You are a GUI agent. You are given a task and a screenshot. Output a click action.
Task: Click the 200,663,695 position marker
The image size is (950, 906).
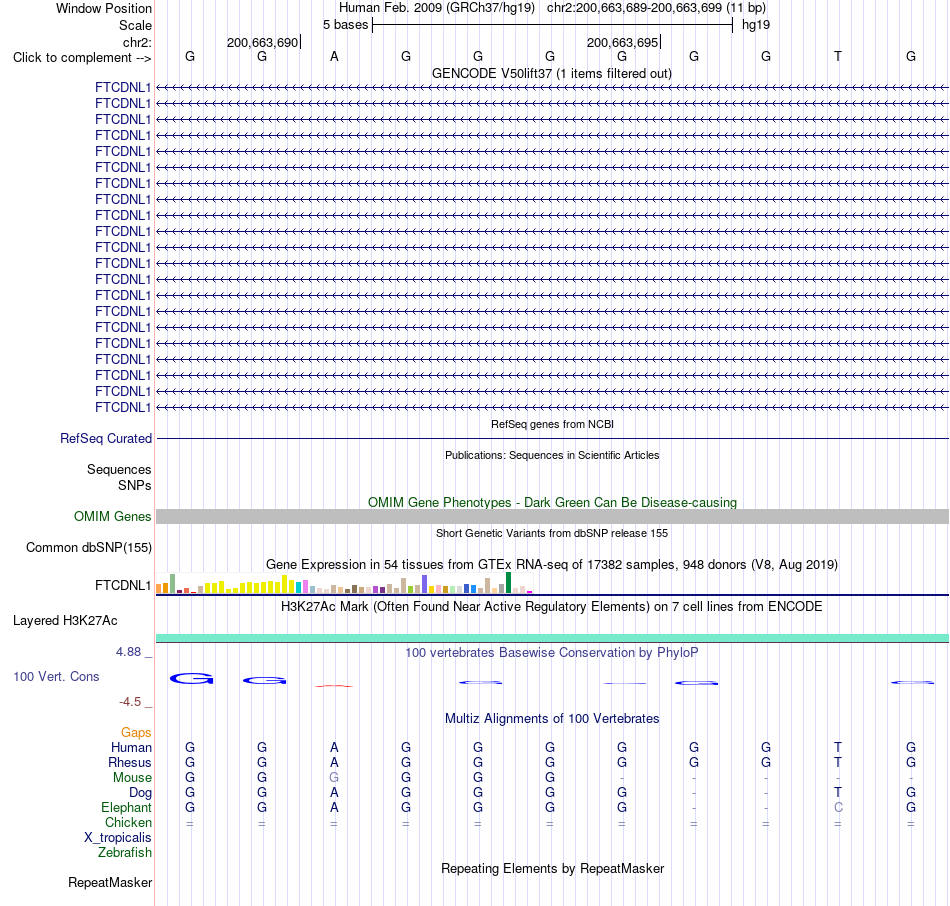click(x=623, y=42)
